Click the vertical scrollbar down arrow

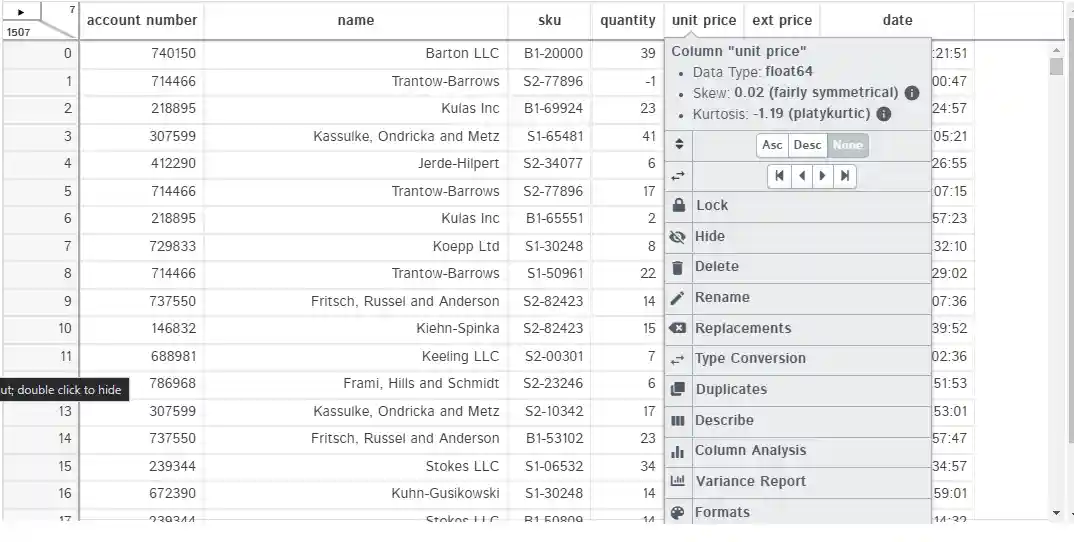(1057, 513)
